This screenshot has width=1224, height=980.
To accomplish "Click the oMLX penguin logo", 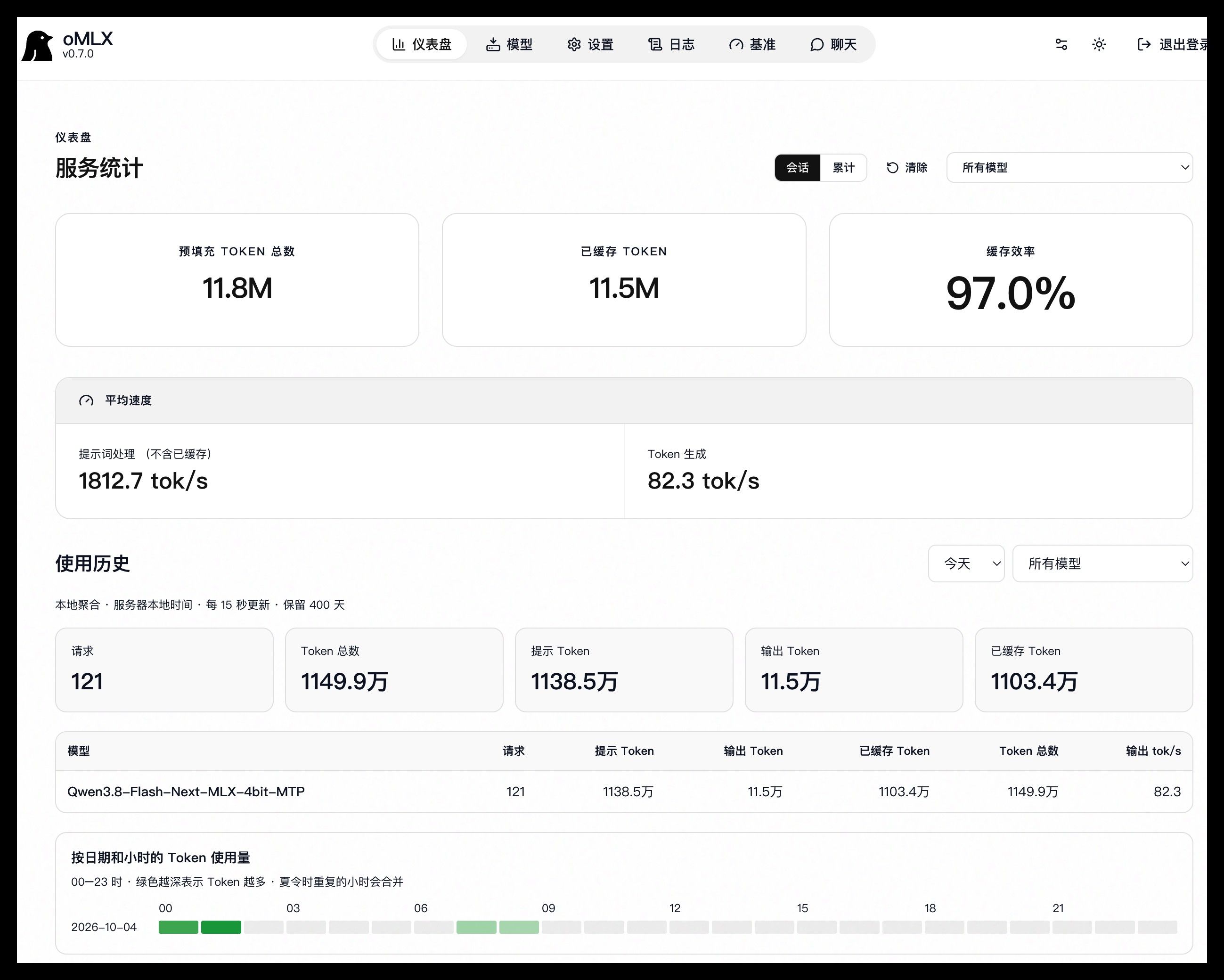I will tap(38, 45).
